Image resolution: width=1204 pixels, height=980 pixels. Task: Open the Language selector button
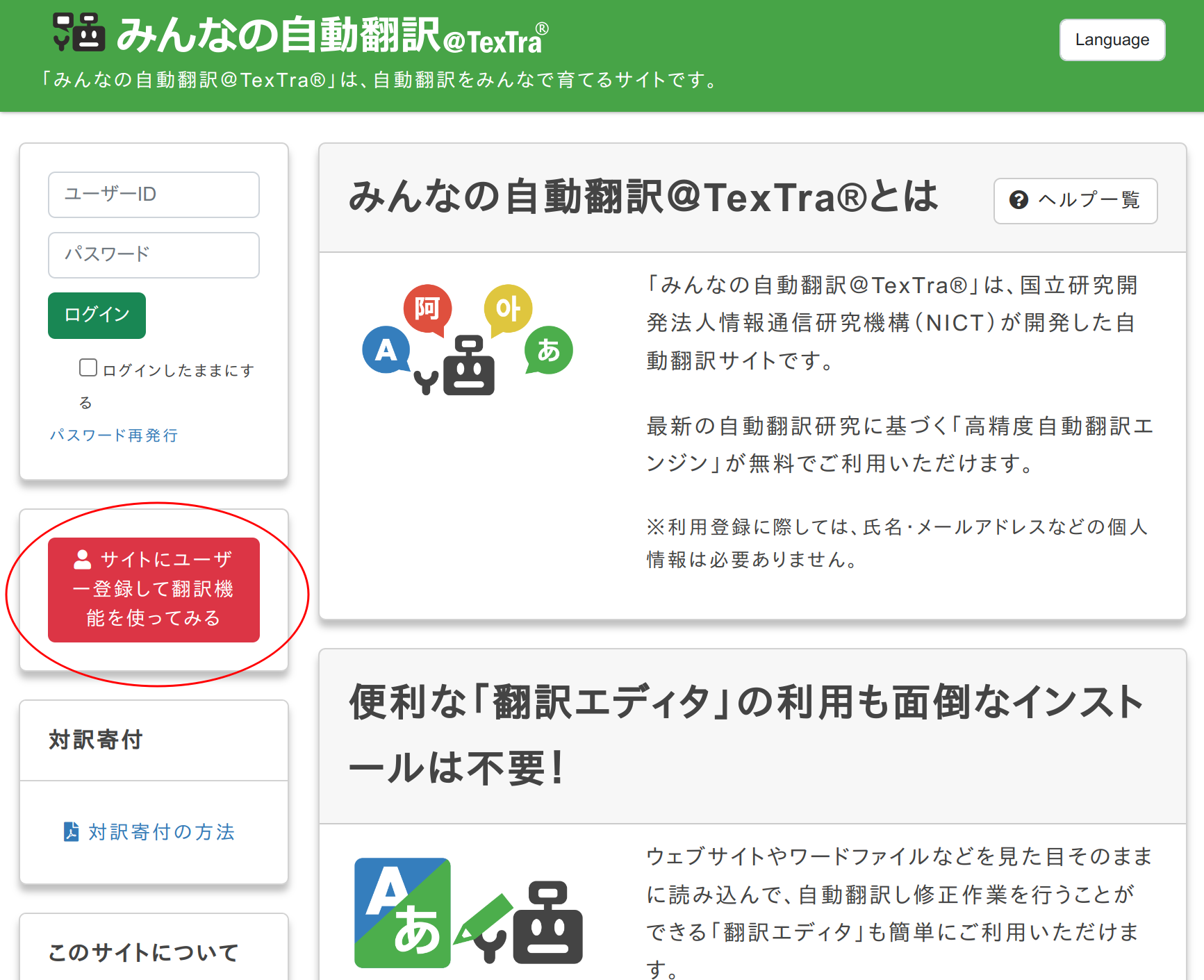[1112, 40]
